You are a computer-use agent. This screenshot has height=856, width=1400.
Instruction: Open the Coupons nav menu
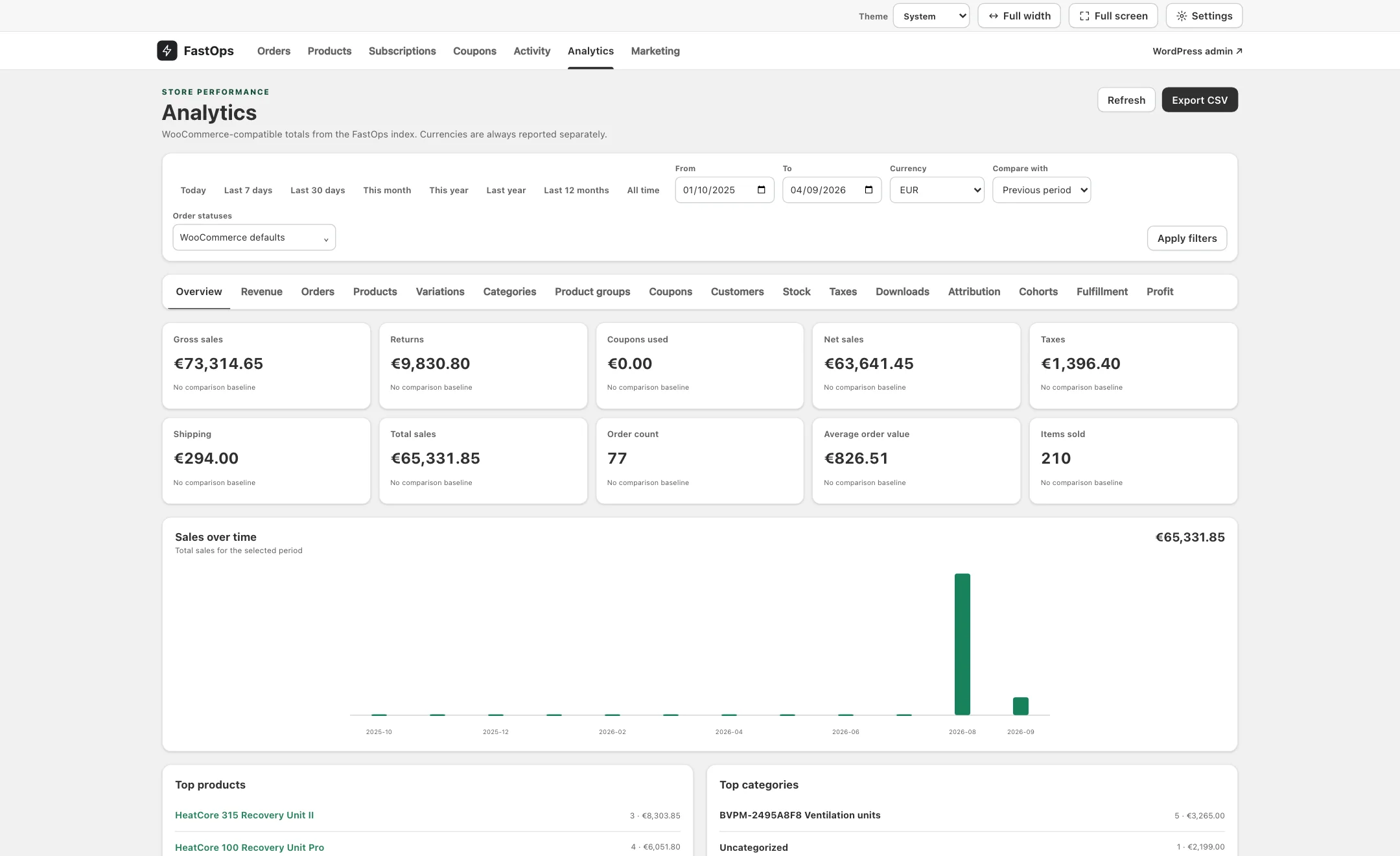pyautogui.click(x=474, y=51)
